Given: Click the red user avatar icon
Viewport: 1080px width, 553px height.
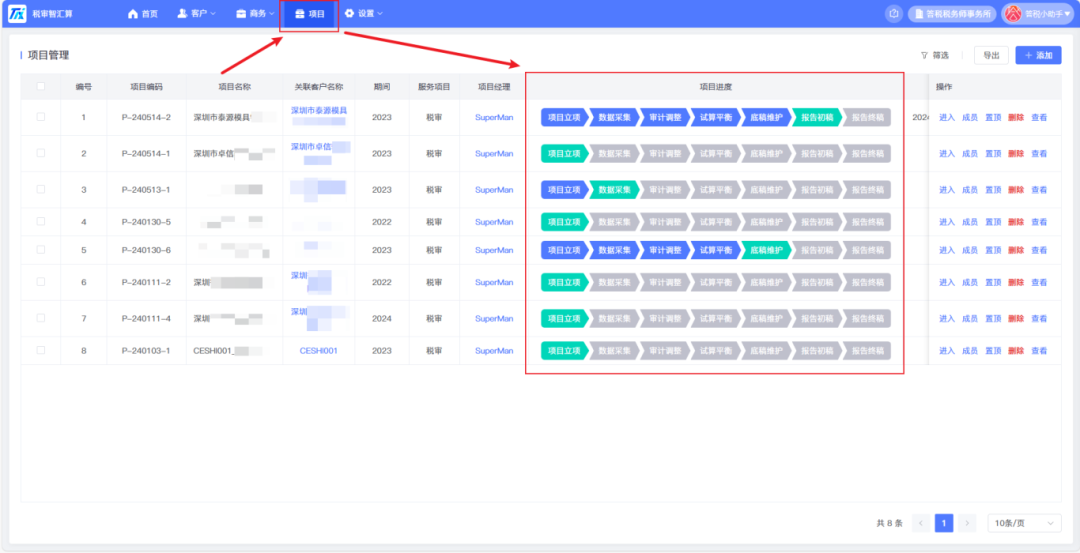Looking at the screenshot, I should pos(1013,13).
